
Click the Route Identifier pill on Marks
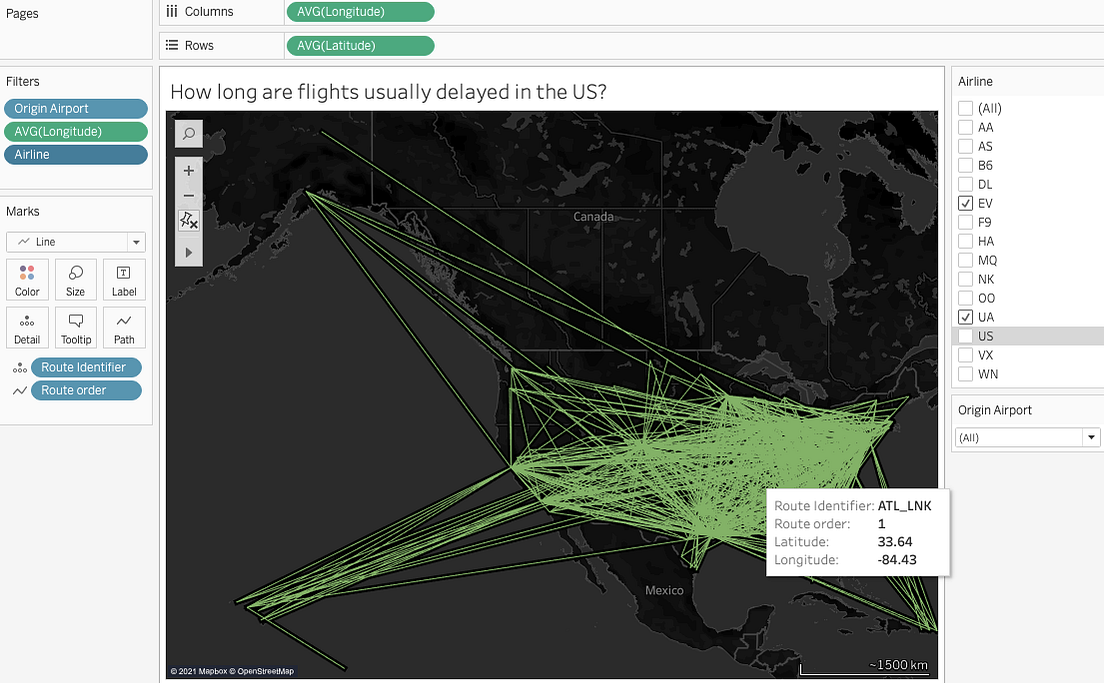click(86, 367)
